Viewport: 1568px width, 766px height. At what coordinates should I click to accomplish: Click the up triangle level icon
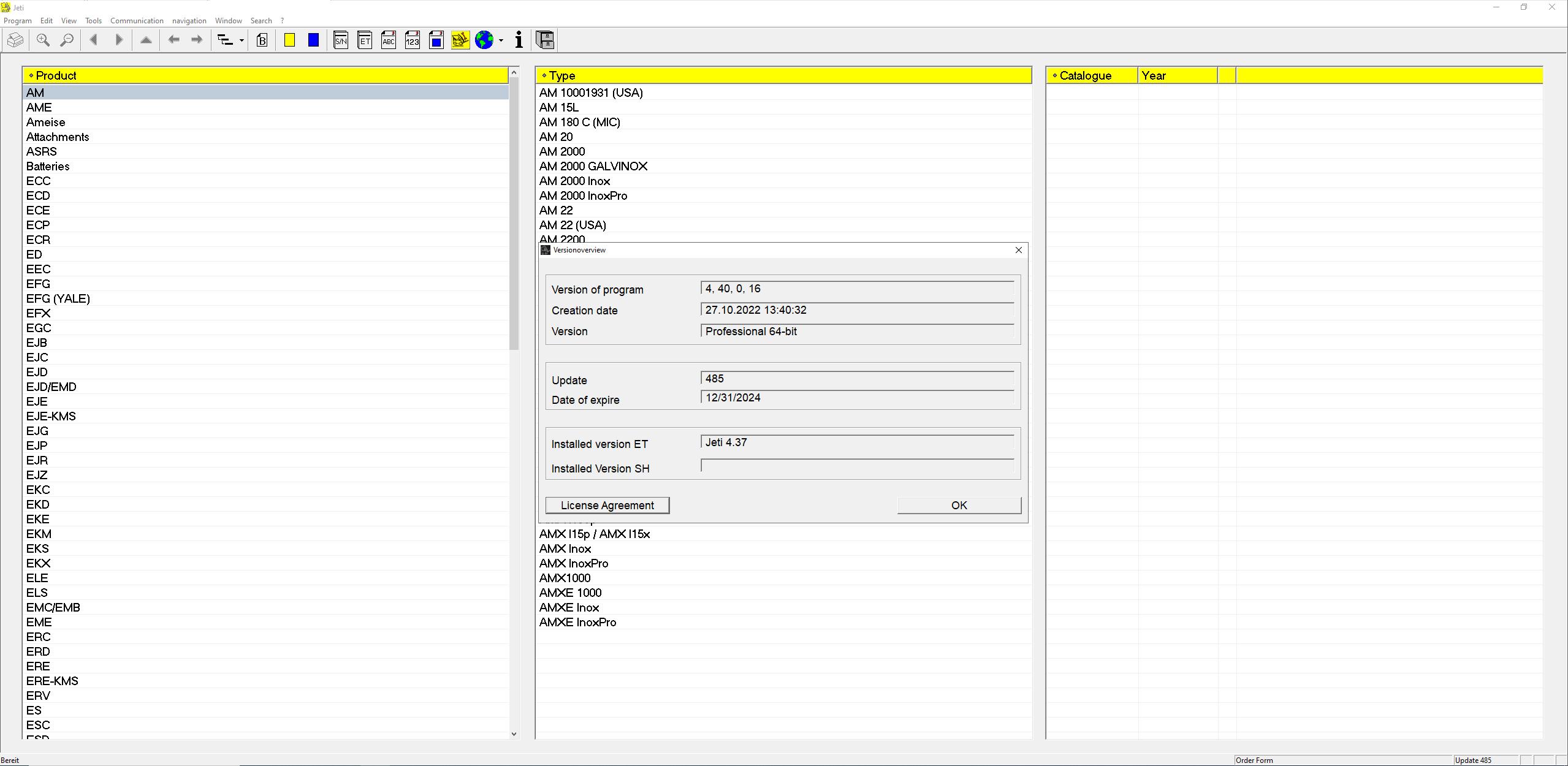coord(146,40)
